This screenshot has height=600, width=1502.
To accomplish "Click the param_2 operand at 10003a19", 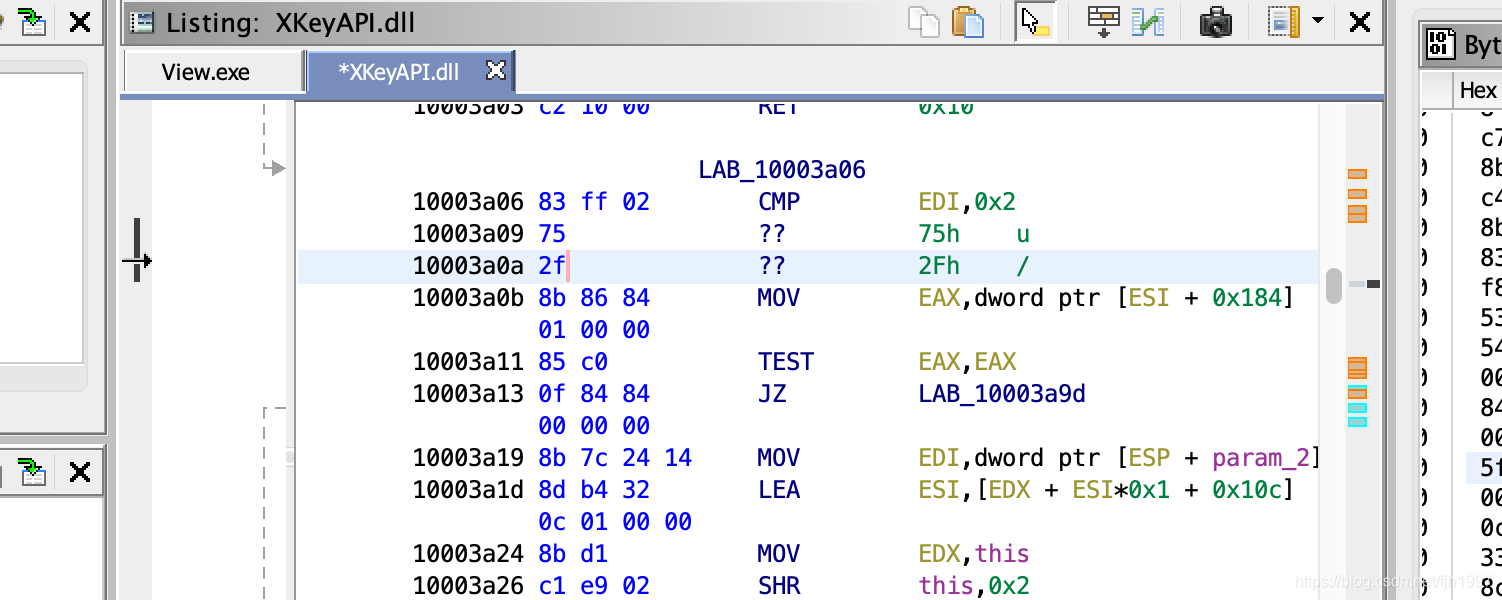I will pos(1261,458).
